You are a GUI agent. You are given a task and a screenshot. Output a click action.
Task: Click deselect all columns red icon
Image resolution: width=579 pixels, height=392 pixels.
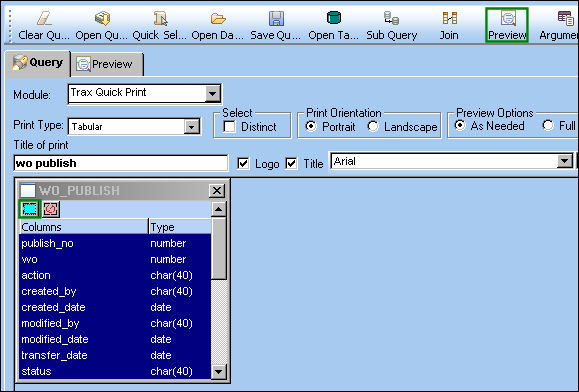pyautogui.click(x=51, y=209)
